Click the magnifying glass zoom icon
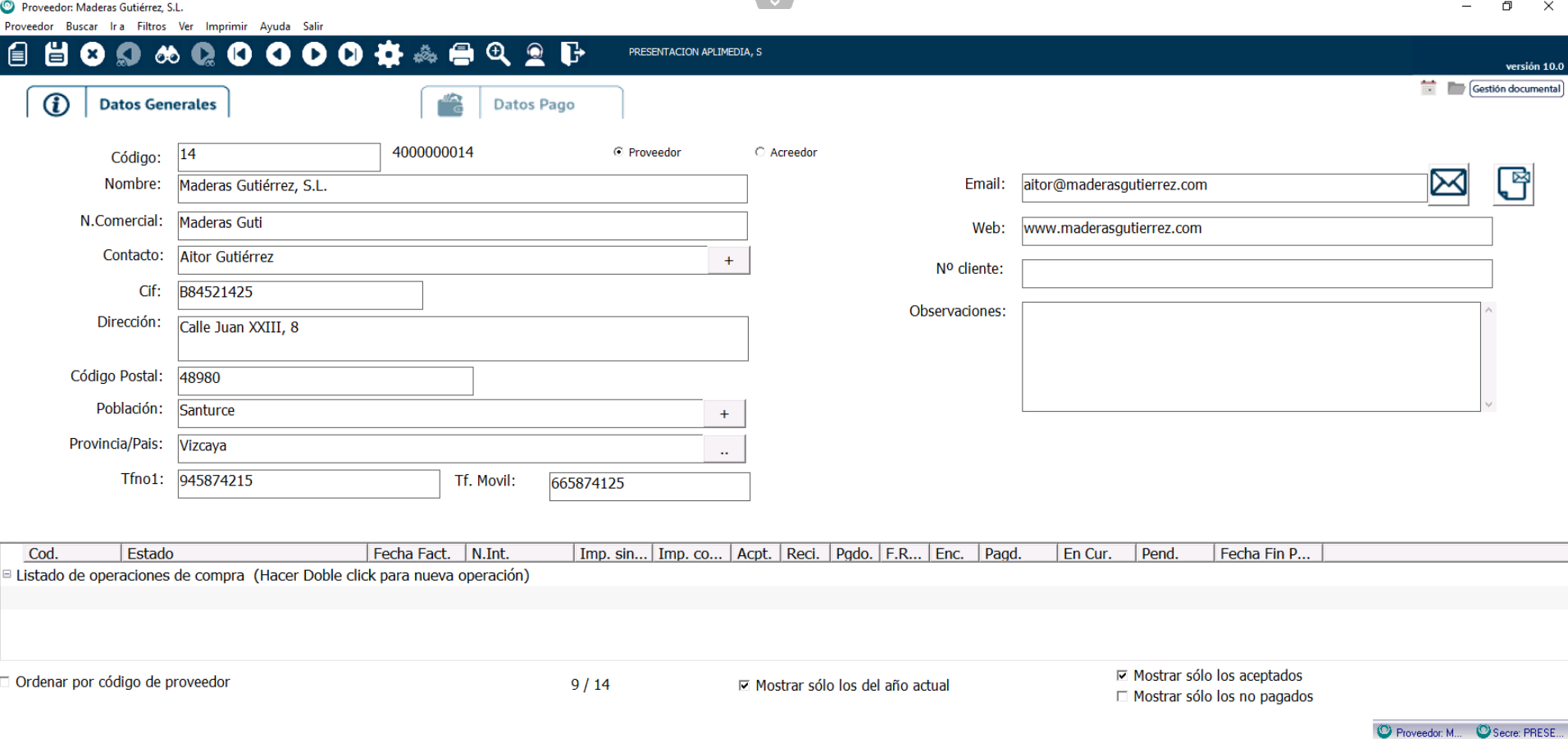The height and width of the screenshot is (739, 1568). 498,54
